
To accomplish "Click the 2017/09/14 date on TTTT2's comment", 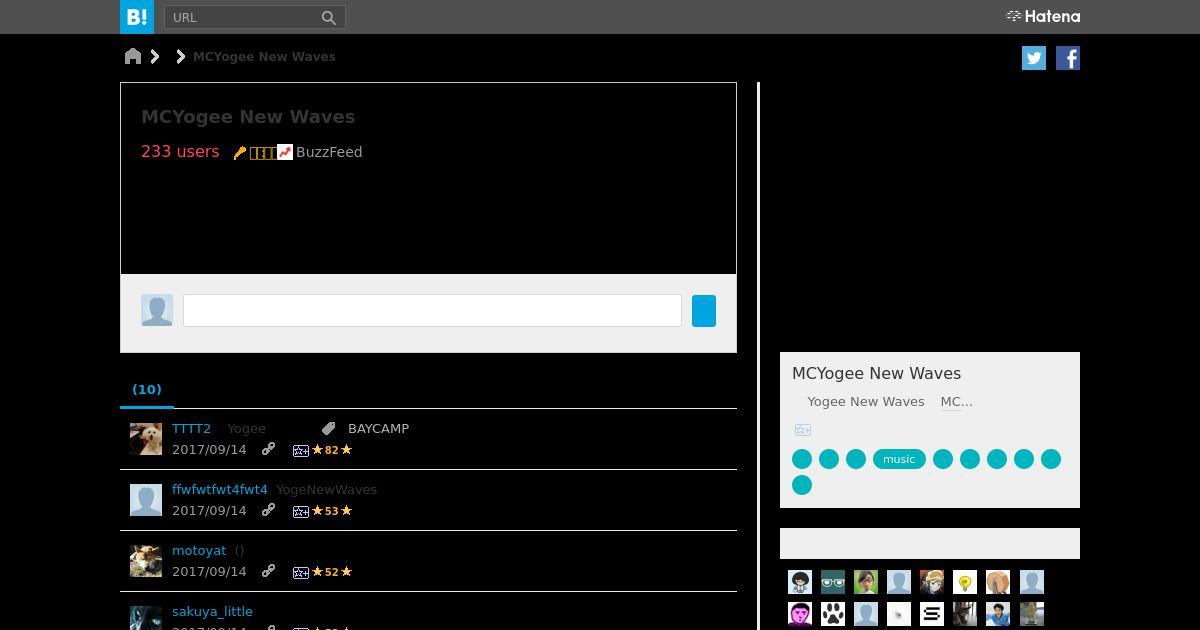I will click(209, 449).
